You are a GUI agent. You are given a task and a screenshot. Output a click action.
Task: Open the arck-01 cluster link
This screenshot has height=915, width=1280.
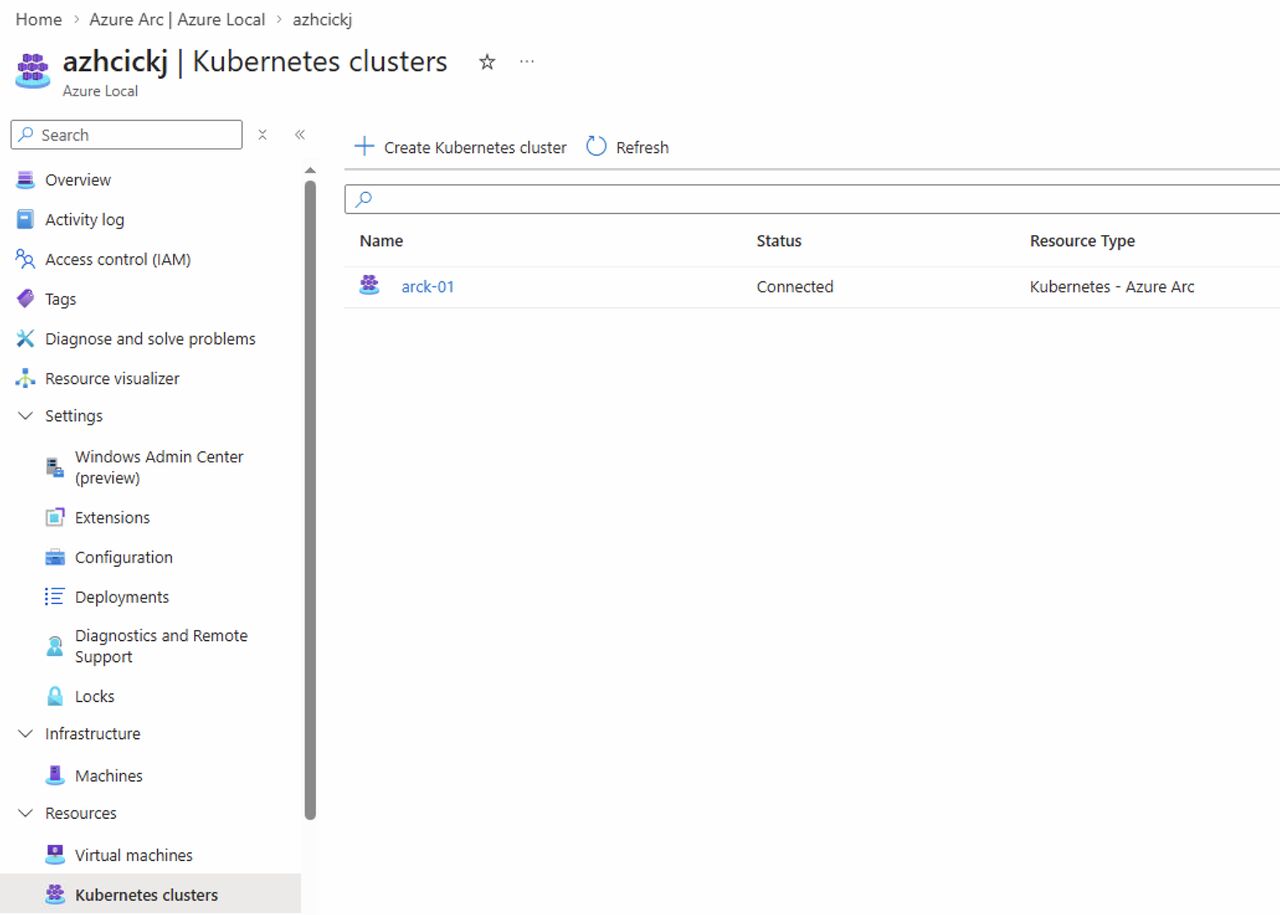click(428, 287)
